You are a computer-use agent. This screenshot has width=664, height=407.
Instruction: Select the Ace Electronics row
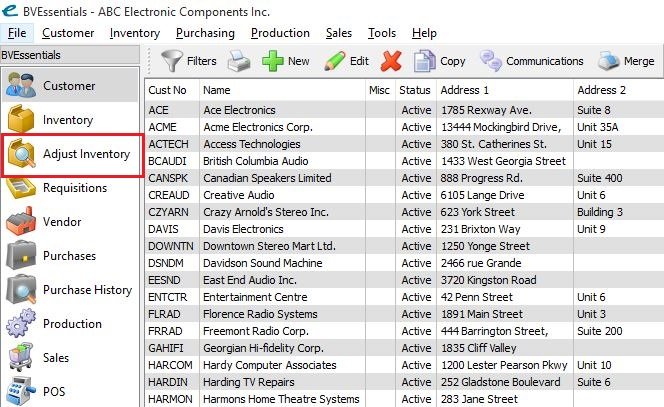[x=404, y=110]
